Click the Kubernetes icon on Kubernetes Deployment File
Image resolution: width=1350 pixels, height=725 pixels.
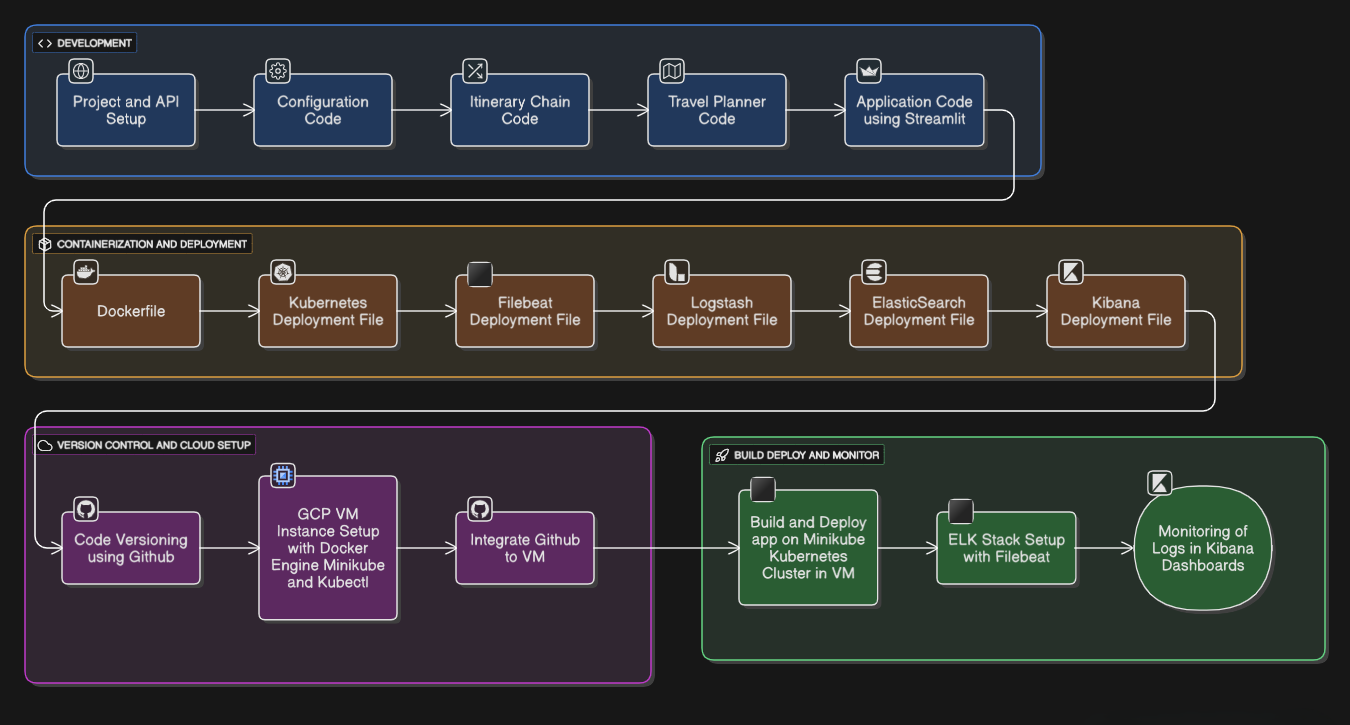[x=282, y=271]
